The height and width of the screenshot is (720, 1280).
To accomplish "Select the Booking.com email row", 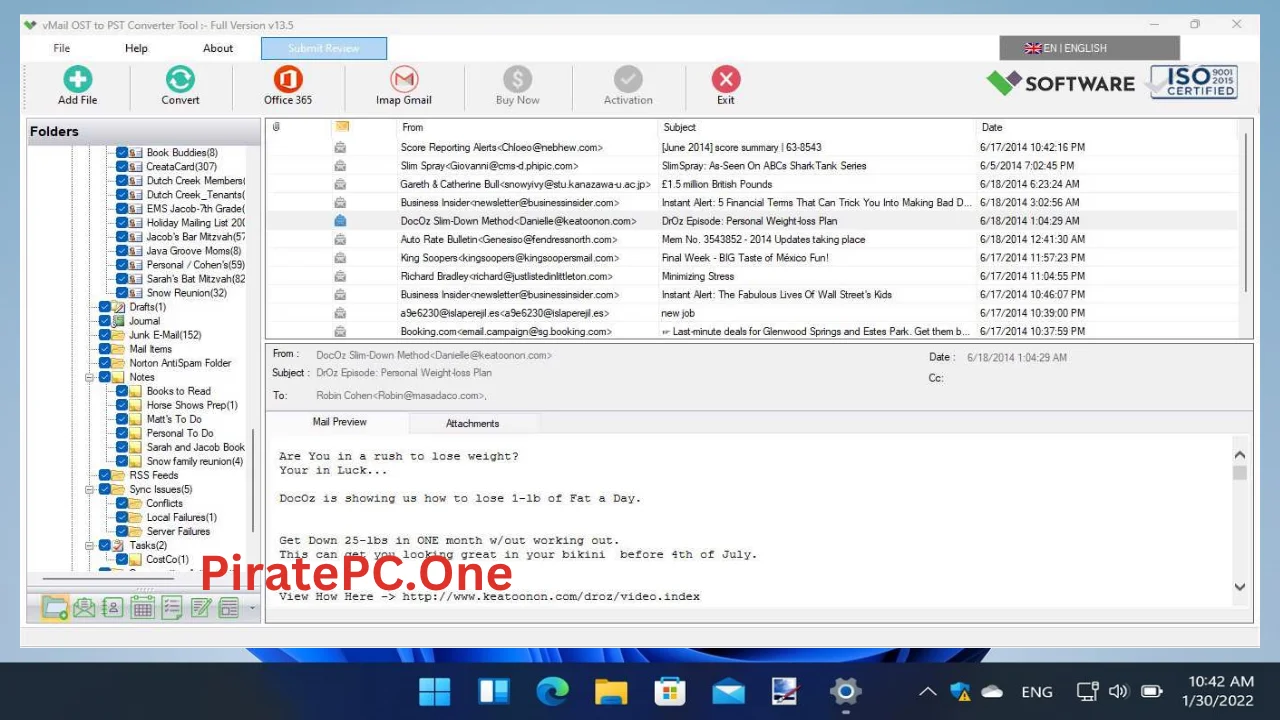I will (x=753, y=331).
